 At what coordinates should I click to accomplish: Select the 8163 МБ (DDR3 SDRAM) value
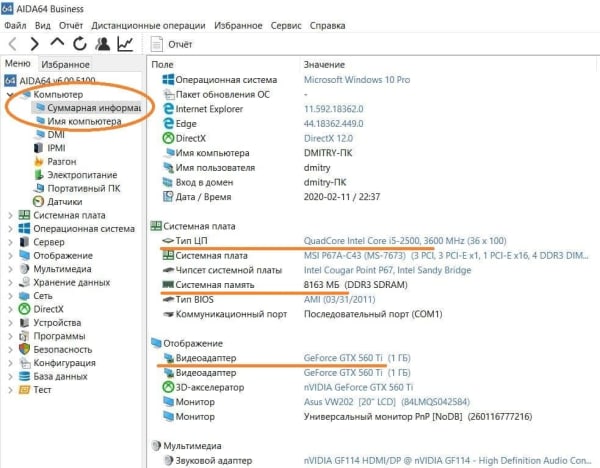(x=355, y=285)
